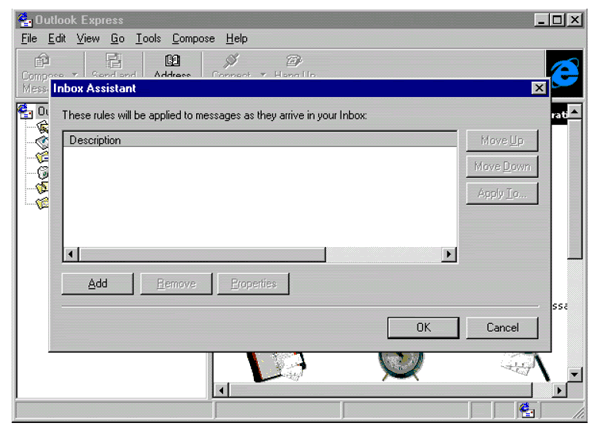Screen dimensions: 600x440
Task: Open the Compose Message dropdown arrow
Action: click(75, 75)
